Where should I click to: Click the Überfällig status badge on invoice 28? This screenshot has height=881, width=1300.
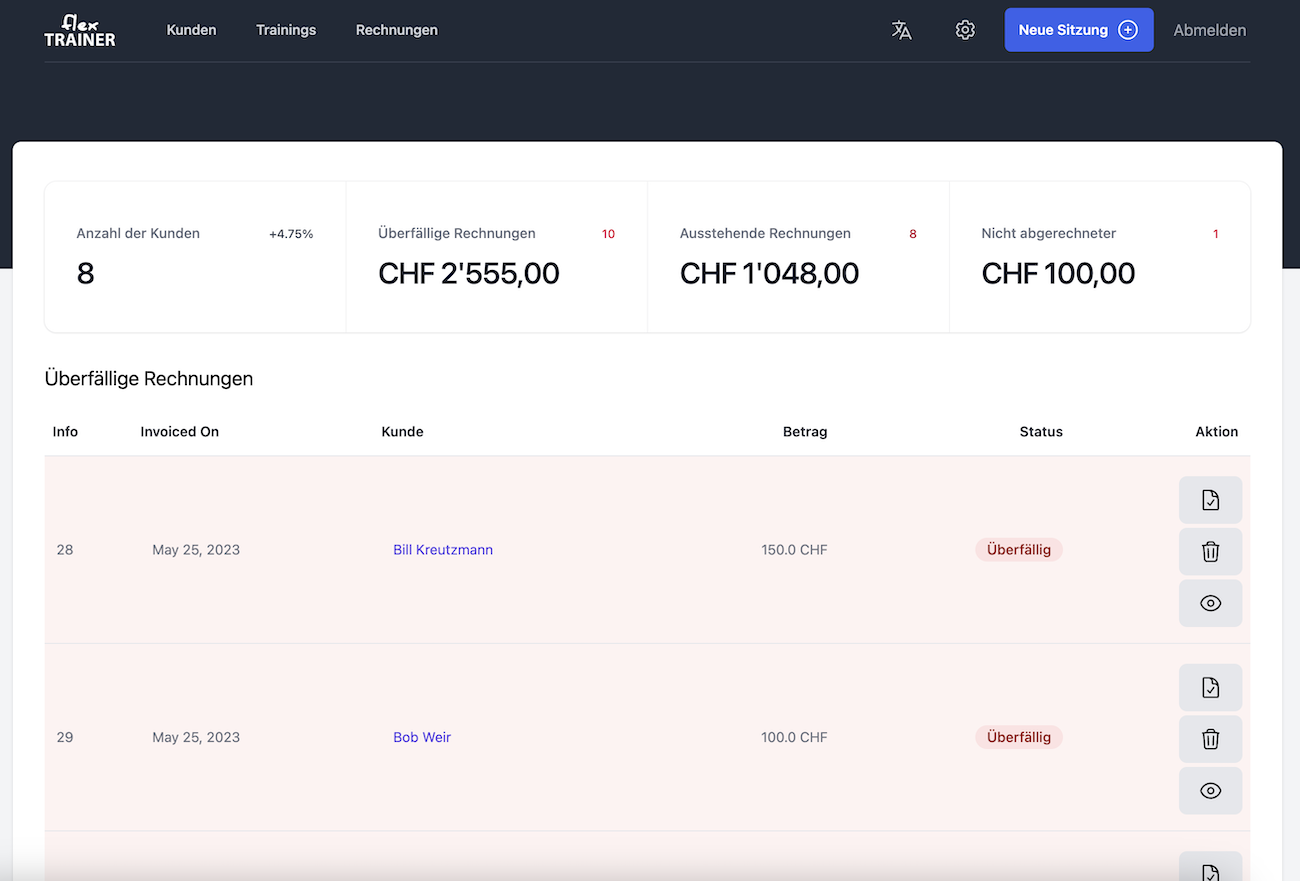pyautogui.click(x=1018, y=549)
